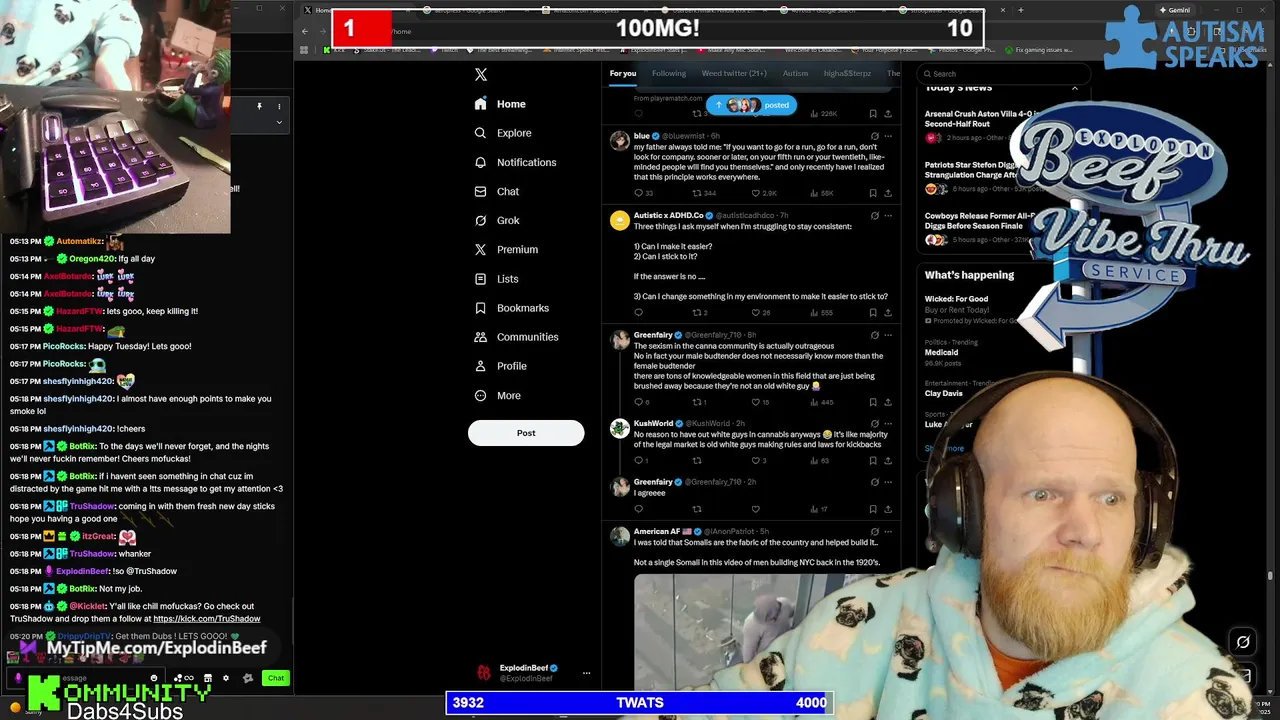The height and width of the screenshot is (720, 1280).
Task: Open Profile in the sidebar
Action: point(500,366)
